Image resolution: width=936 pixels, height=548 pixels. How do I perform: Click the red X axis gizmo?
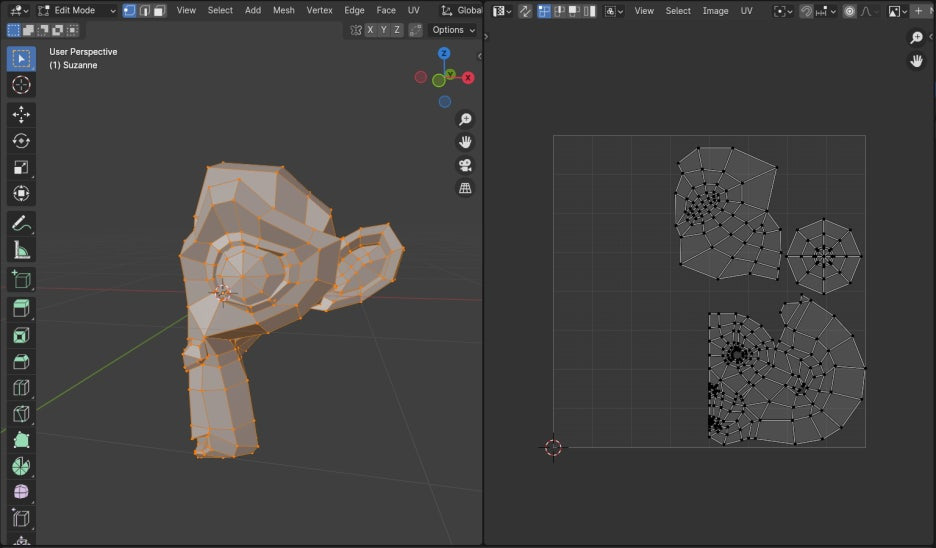pos(468,78)
